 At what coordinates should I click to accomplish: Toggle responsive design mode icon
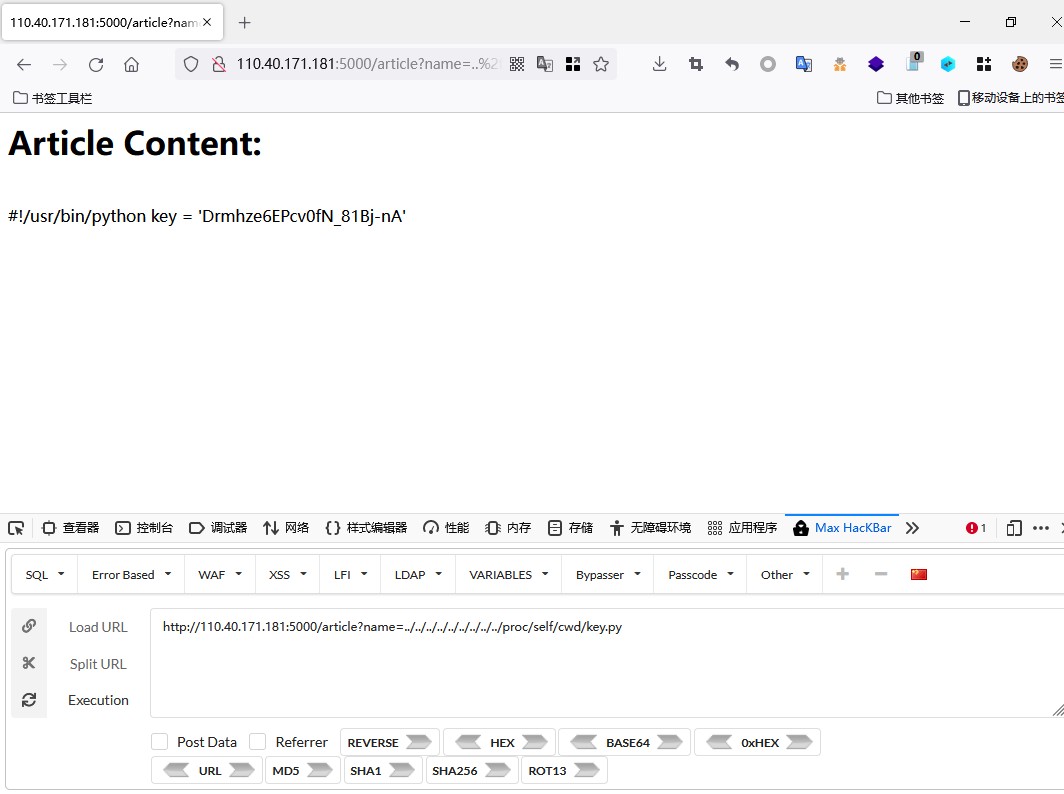click(x=1014, y=528)
